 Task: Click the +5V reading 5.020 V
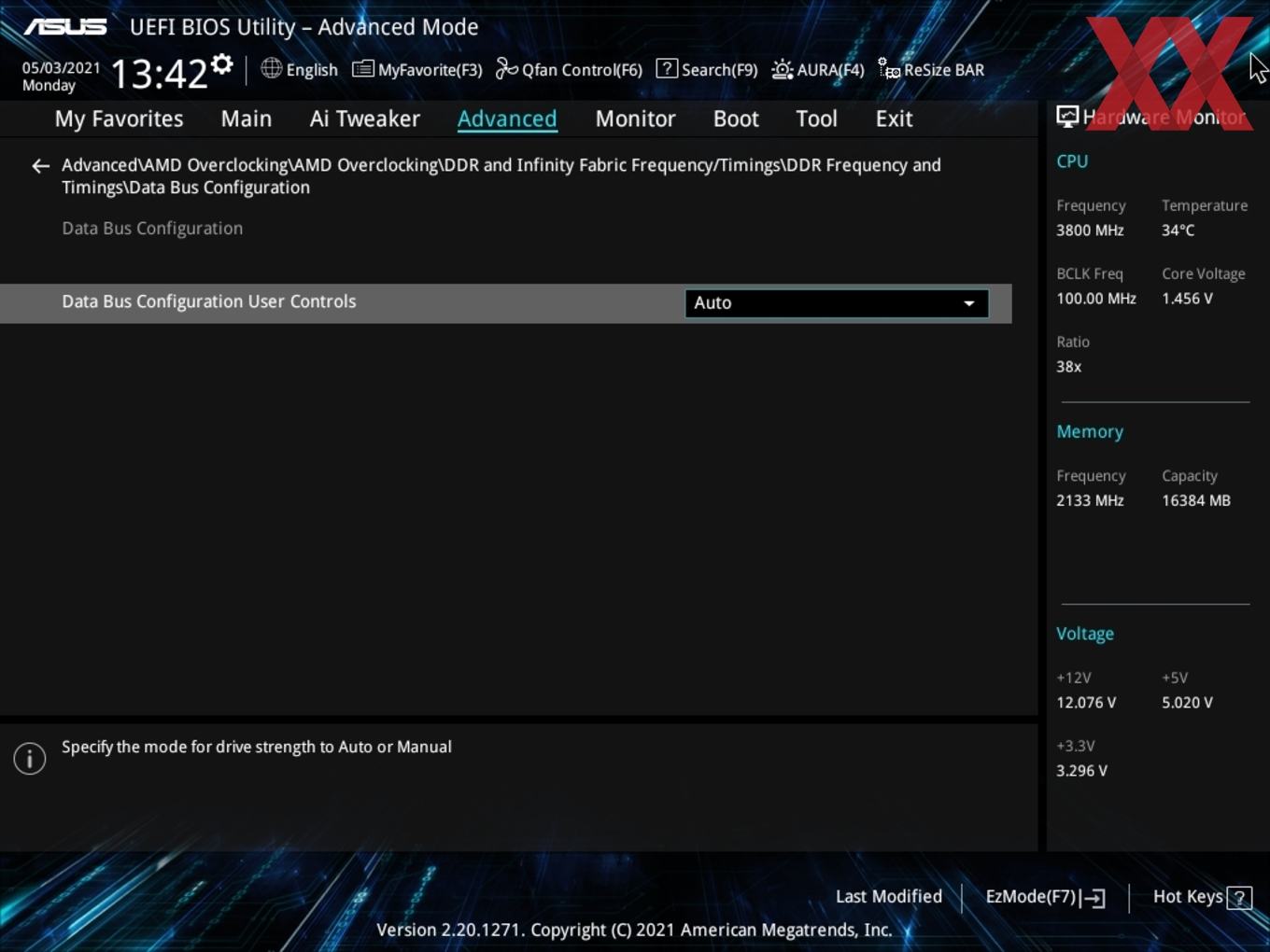1187,703
